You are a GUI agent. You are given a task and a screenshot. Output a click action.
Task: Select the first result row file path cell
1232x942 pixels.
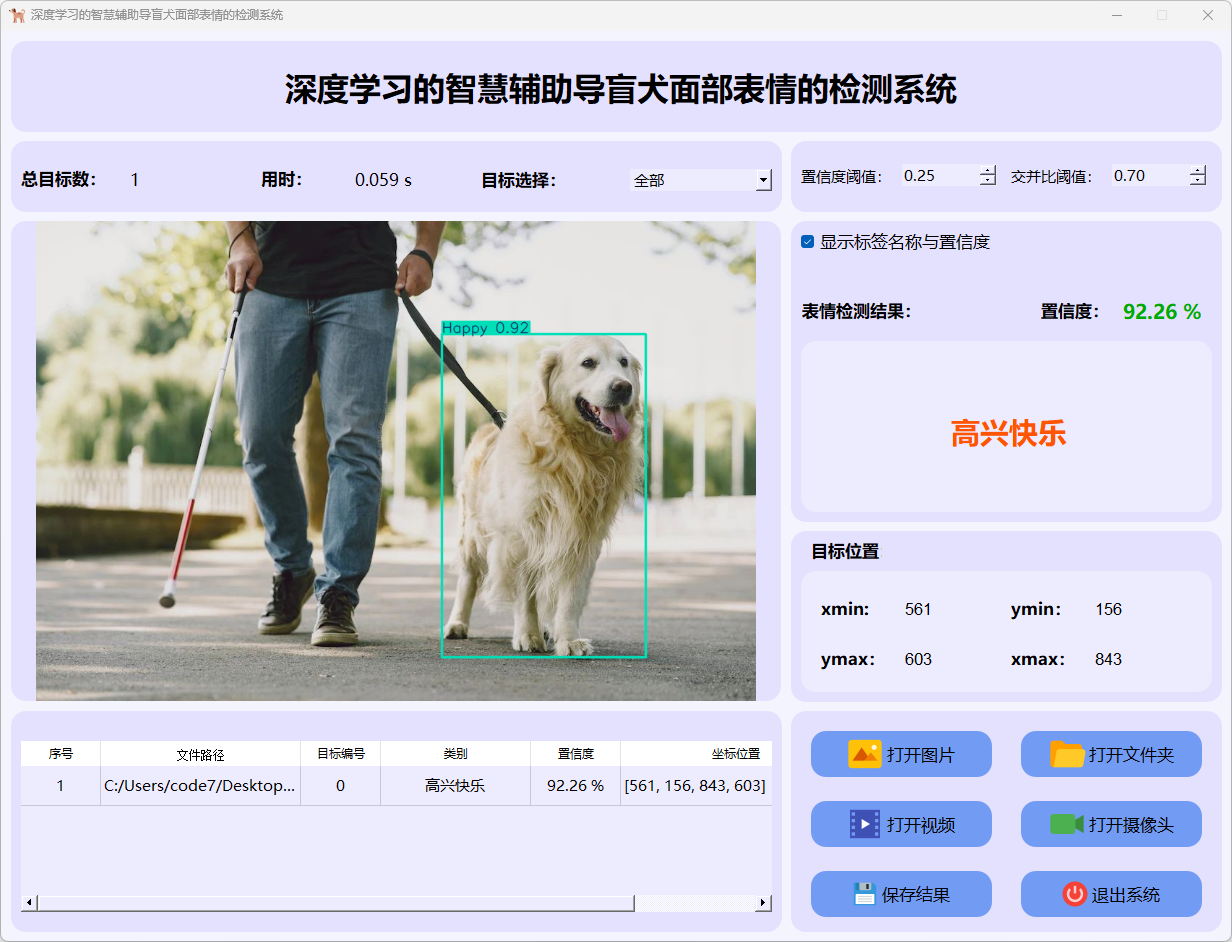200,786
